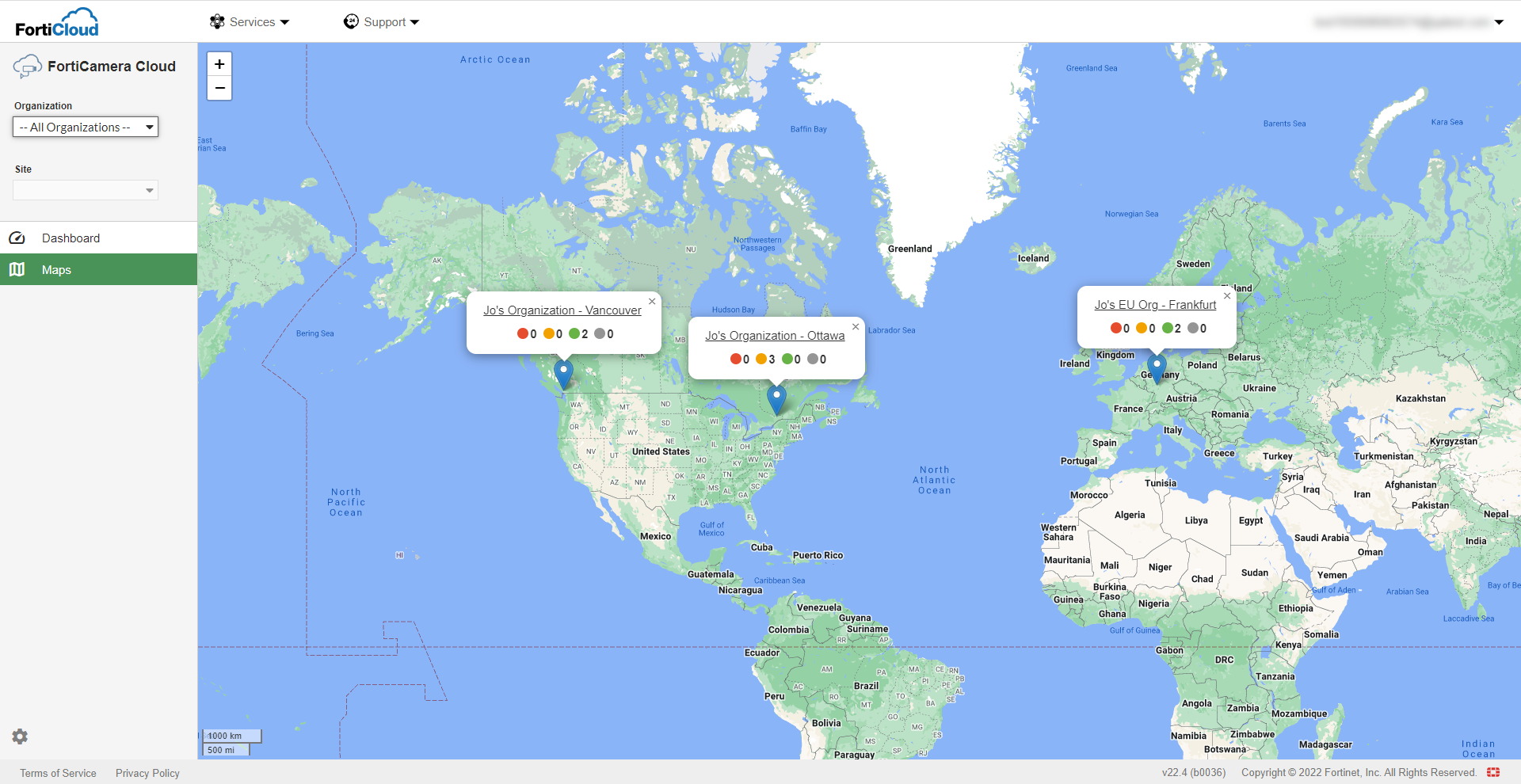Open the Terms of Service link
This screenshot has width=1521, height=784.
(58, 773)
